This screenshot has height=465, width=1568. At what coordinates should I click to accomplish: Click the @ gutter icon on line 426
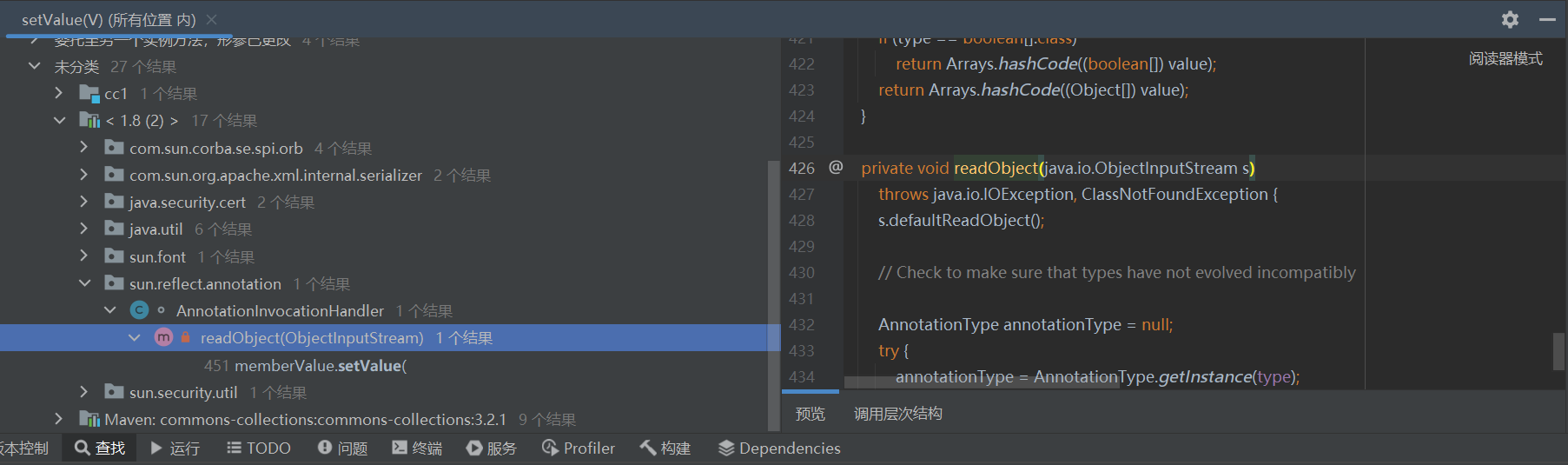pyautogui.click(x=836, y=167)
